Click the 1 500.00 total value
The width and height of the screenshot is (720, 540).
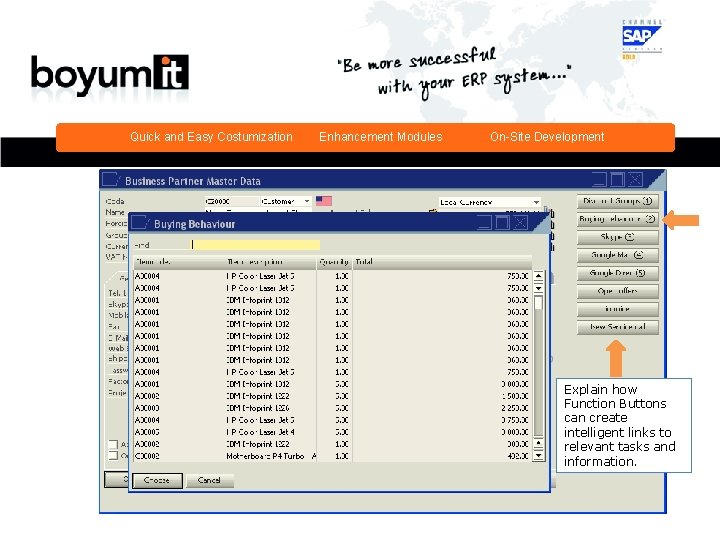(x=515, y=396)
